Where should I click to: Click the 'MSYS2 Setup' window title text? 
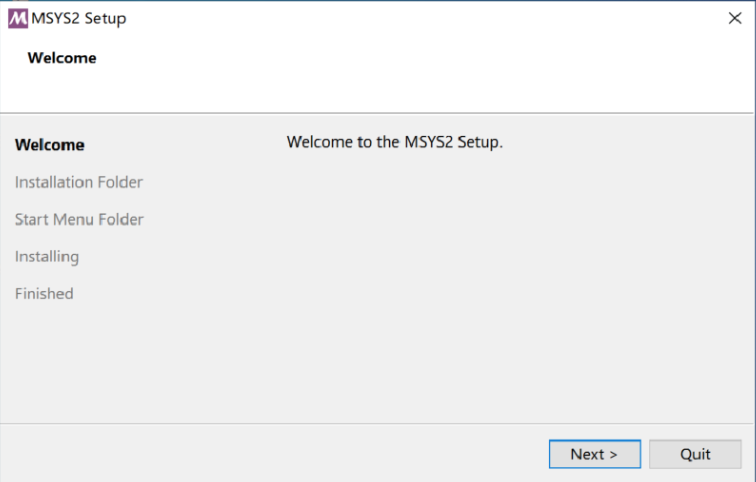pos(79,19)
